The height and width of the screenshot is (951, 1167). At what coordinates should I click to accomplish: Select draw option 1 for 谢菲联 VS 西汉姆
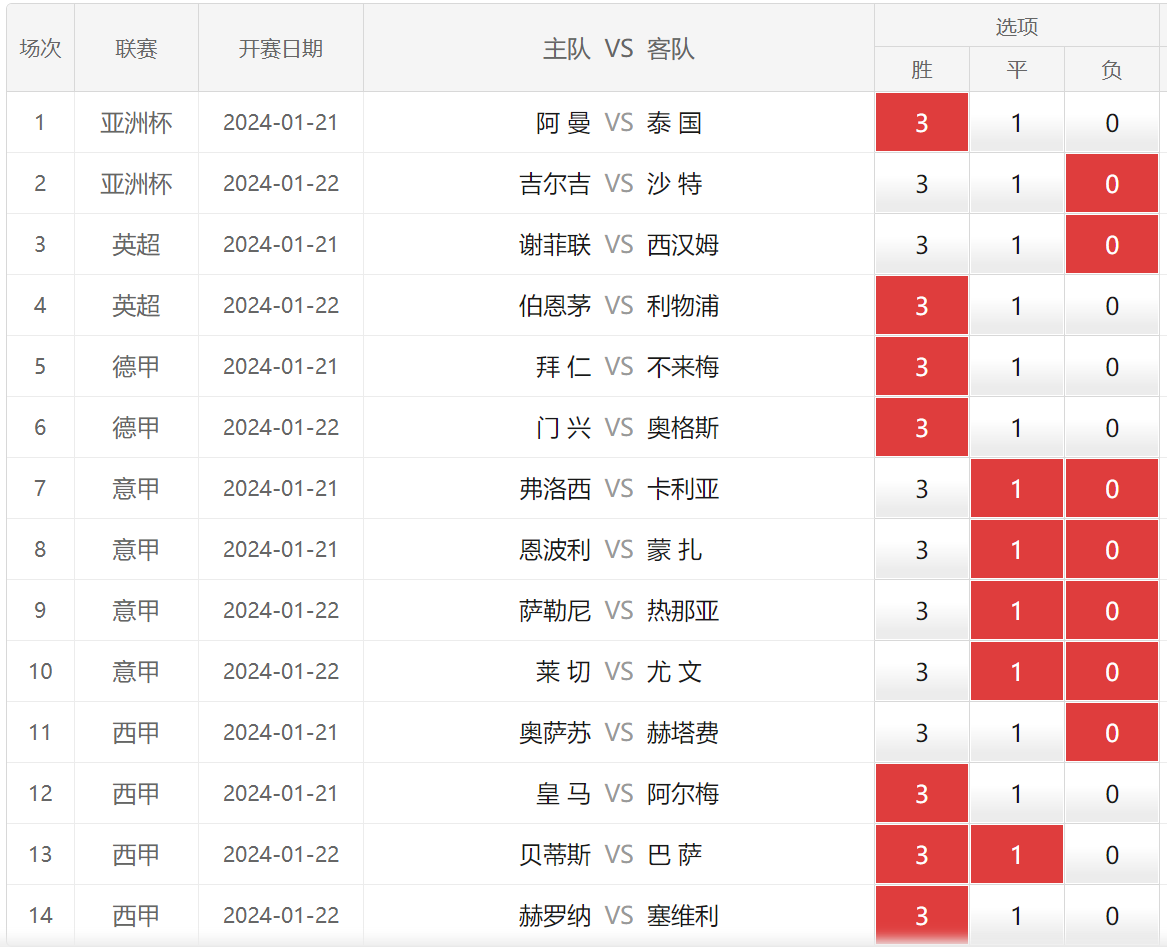click(1017, 244)
